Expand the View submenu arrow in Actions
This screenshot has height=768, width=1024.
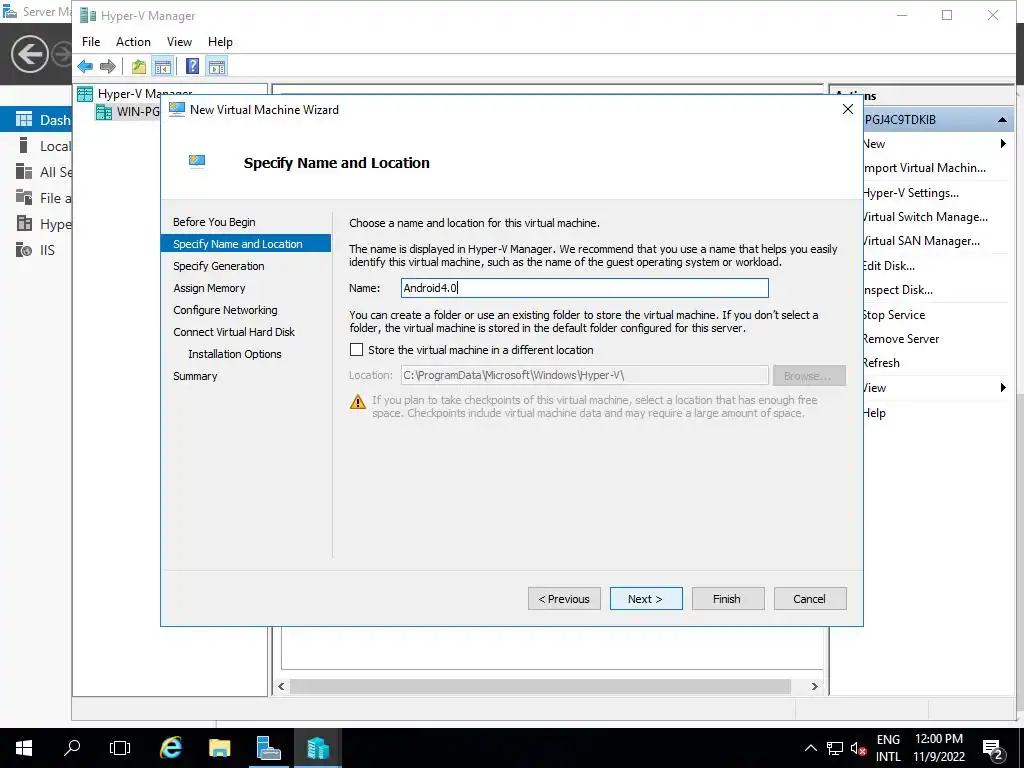(1003, 388)
